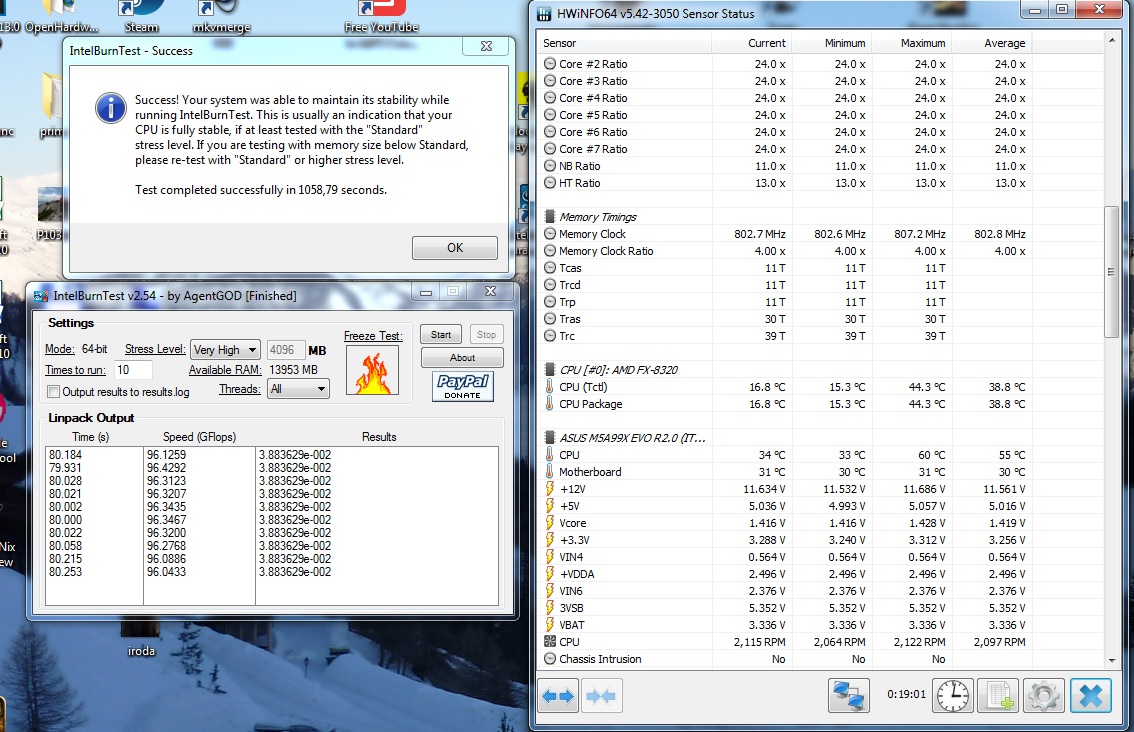
Task: Open the Threads dropdown set to All
Action: [x=298, y=389]
